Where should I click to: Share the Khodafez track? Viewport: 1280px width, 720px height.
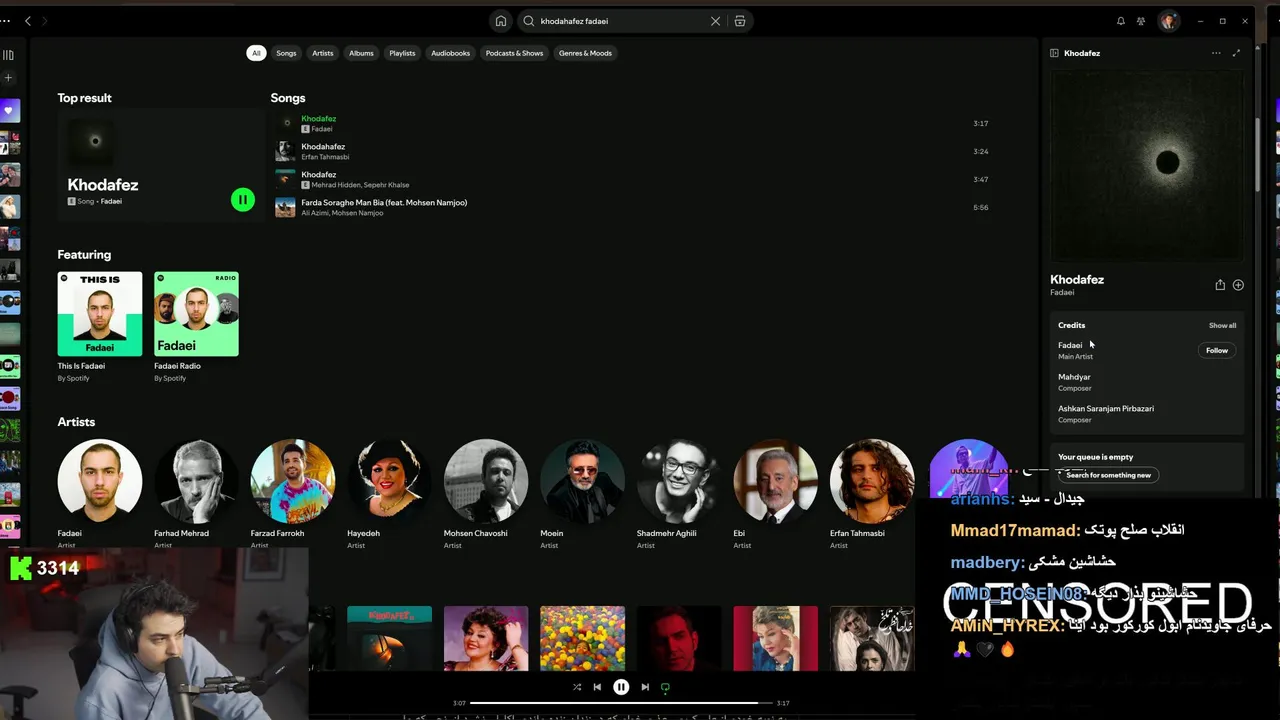pos(1220,285)
